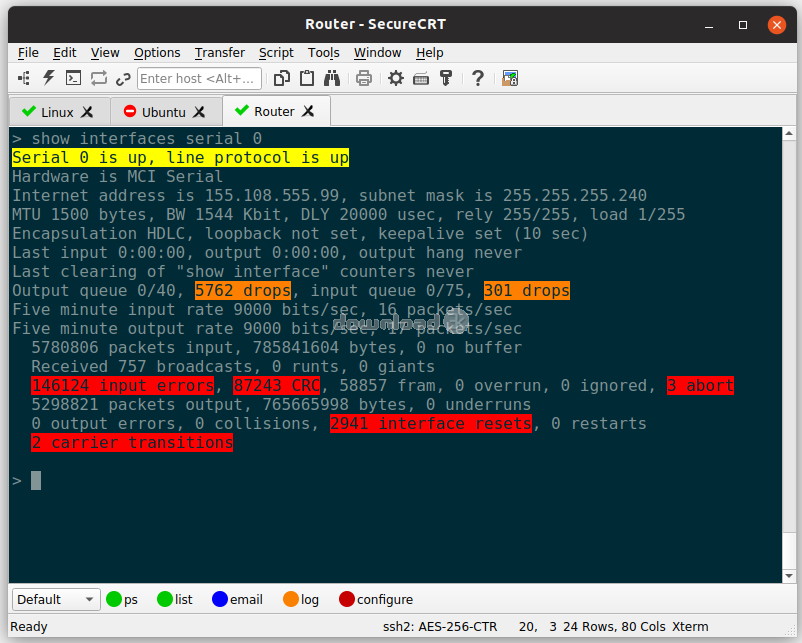Click the '146124 input errors' text
Viewport: 802px width, 643px height.
(x=123, y=385)
